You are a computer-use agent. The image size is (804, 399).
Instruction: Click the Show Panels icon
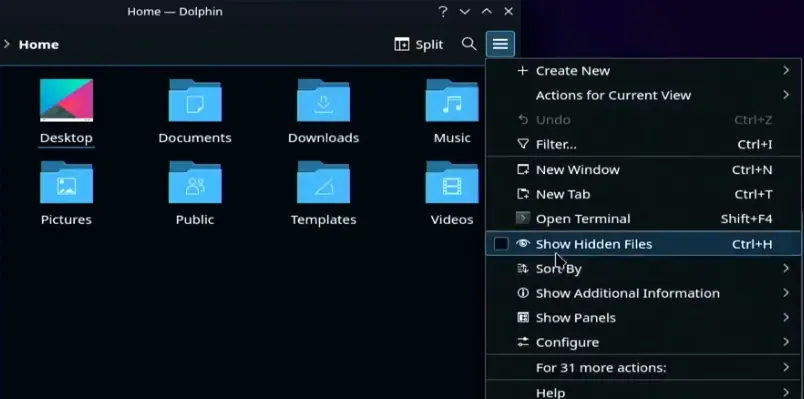522,317
